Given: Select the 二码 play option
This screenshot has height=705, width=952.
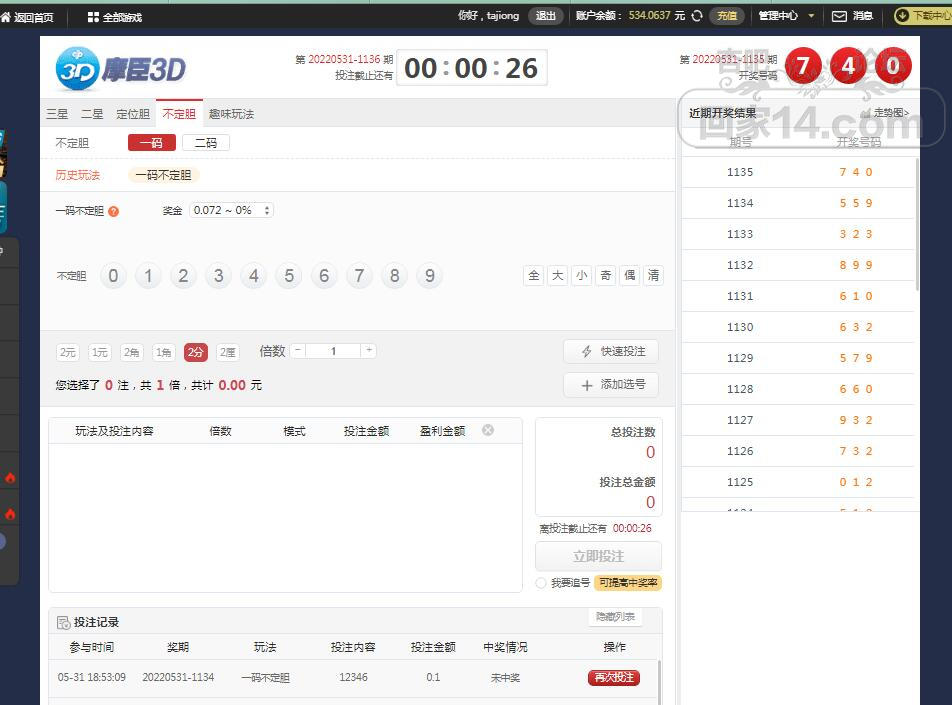Looking at the screenshot, I should coord(206,143).
